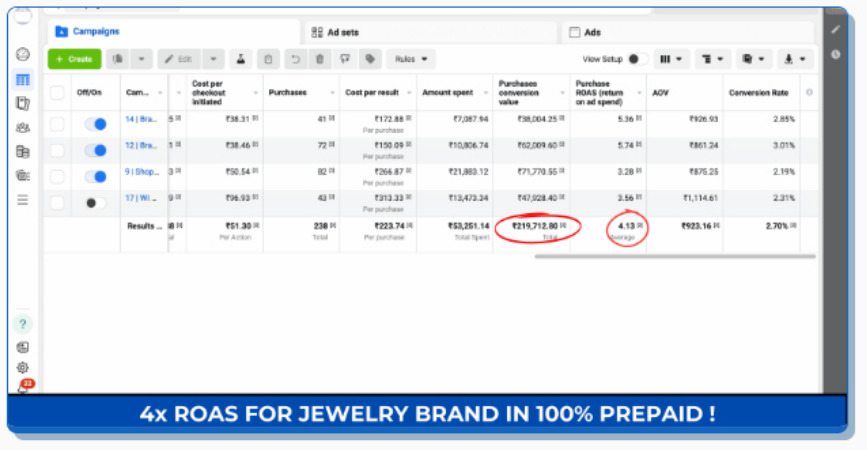The width and height of the screenshot is (867, 450).
Task: Open campaign link 17 | Wi...
Action: point(140,198)
